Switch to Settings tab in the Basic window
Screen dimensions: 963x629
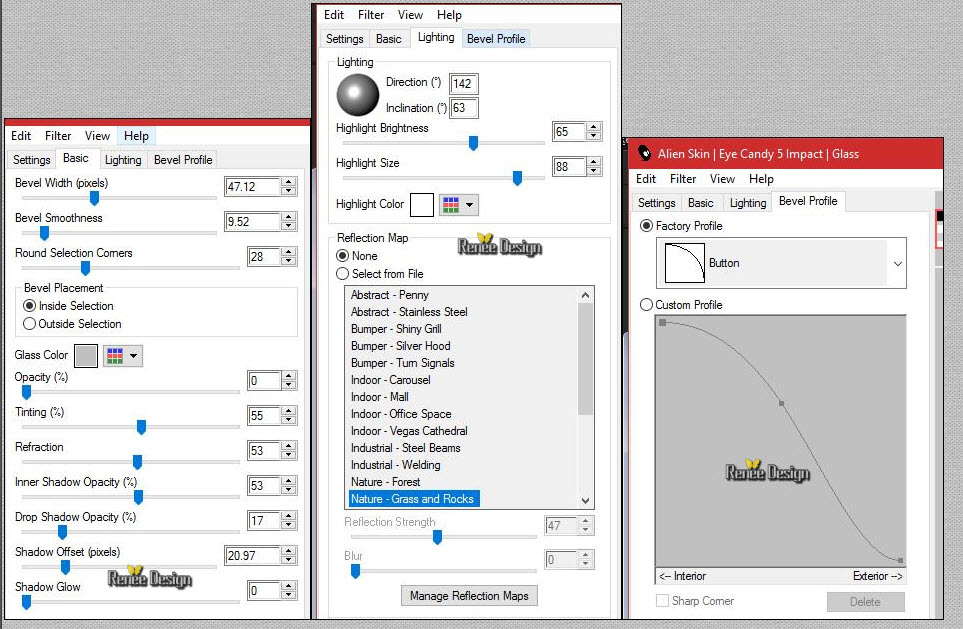point(31,160)
